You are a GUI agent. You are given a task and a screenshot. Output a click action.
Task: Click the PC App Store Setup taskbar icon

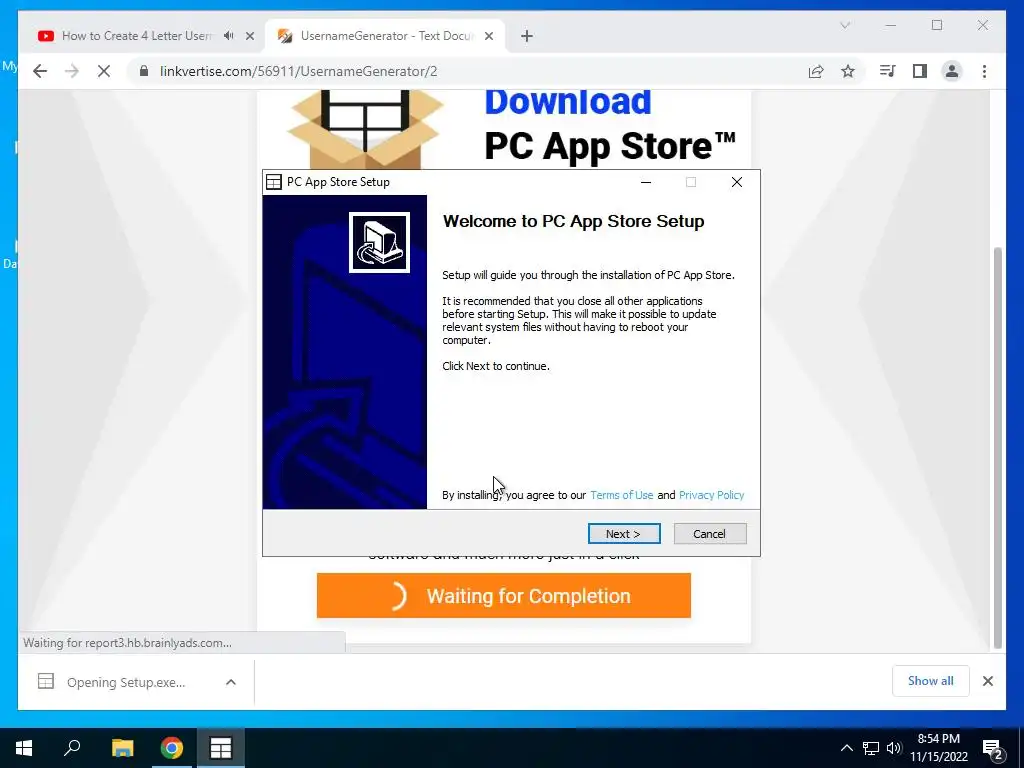221,748
